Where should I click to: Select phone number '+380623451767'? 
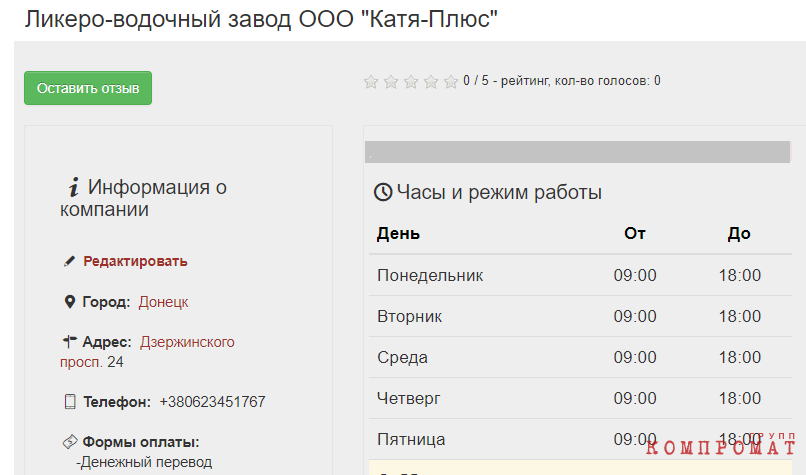pos(212,401)
